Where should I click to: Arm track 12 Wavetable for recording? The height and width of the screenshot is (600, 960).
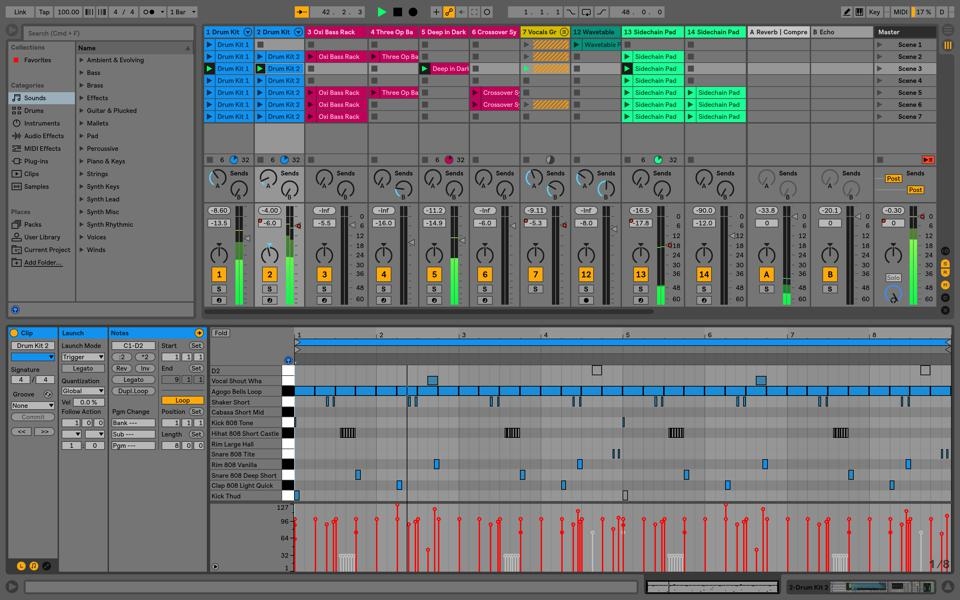point(586,300)
